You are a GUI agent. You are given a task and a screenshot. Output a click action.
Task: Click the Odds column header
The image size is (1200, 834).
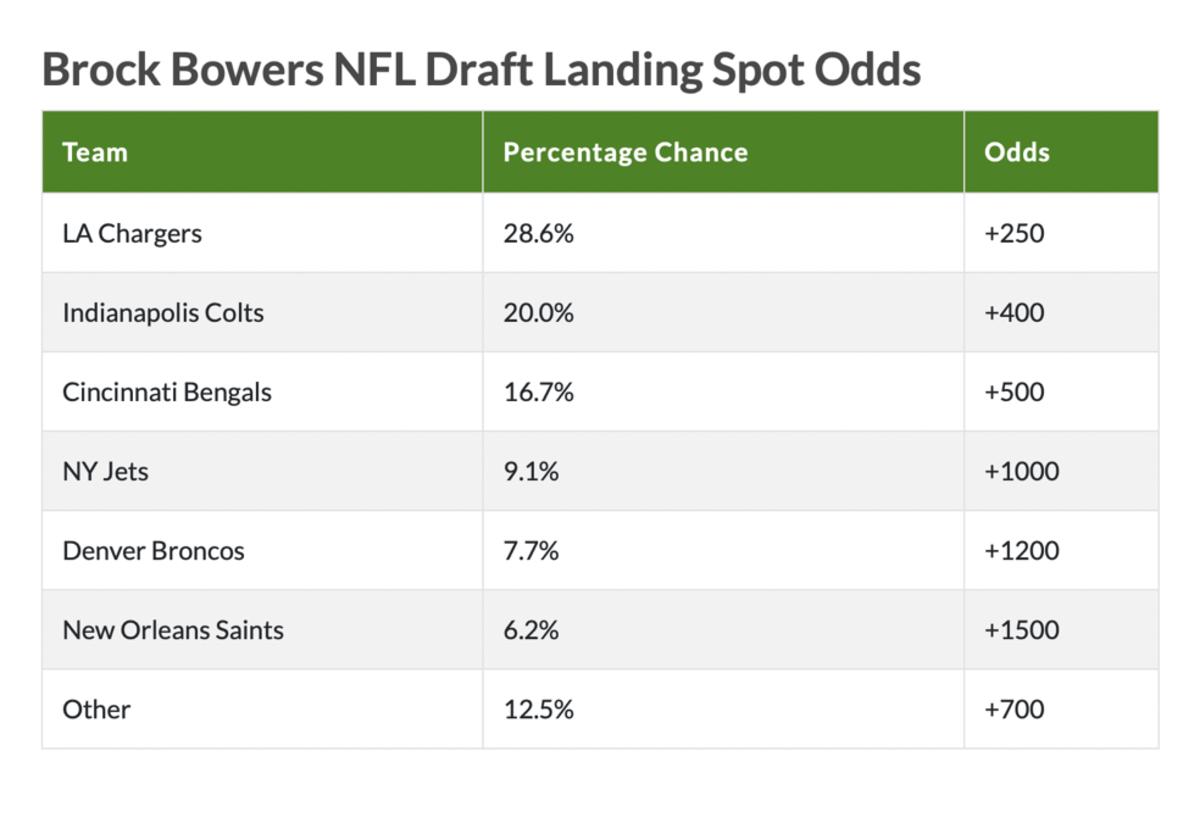[1061, 152]
